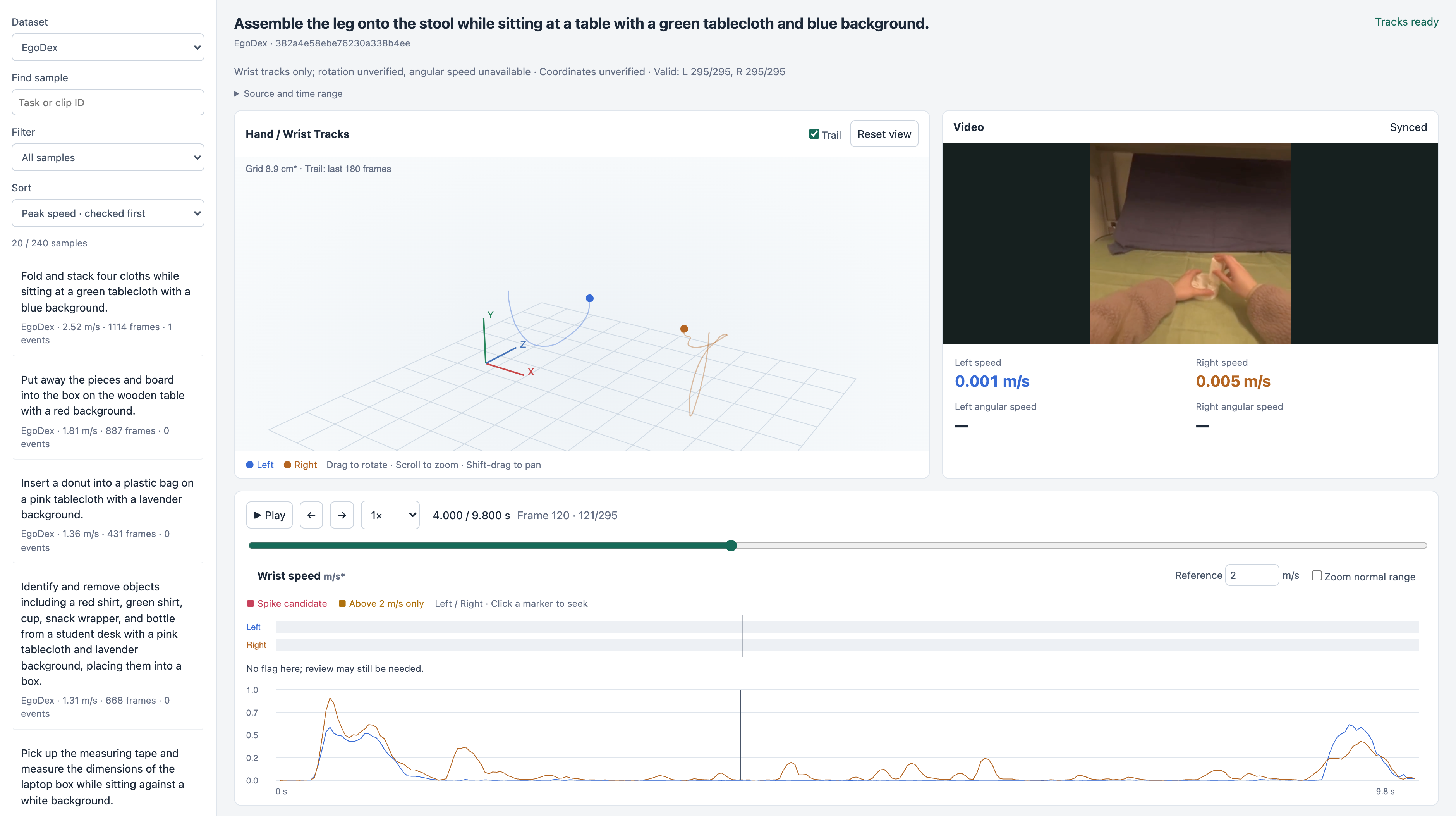This screenshot has height=816, width=1456.
Task: Click the Frame 120 · 121/295 readout
Action: point(567,515)
